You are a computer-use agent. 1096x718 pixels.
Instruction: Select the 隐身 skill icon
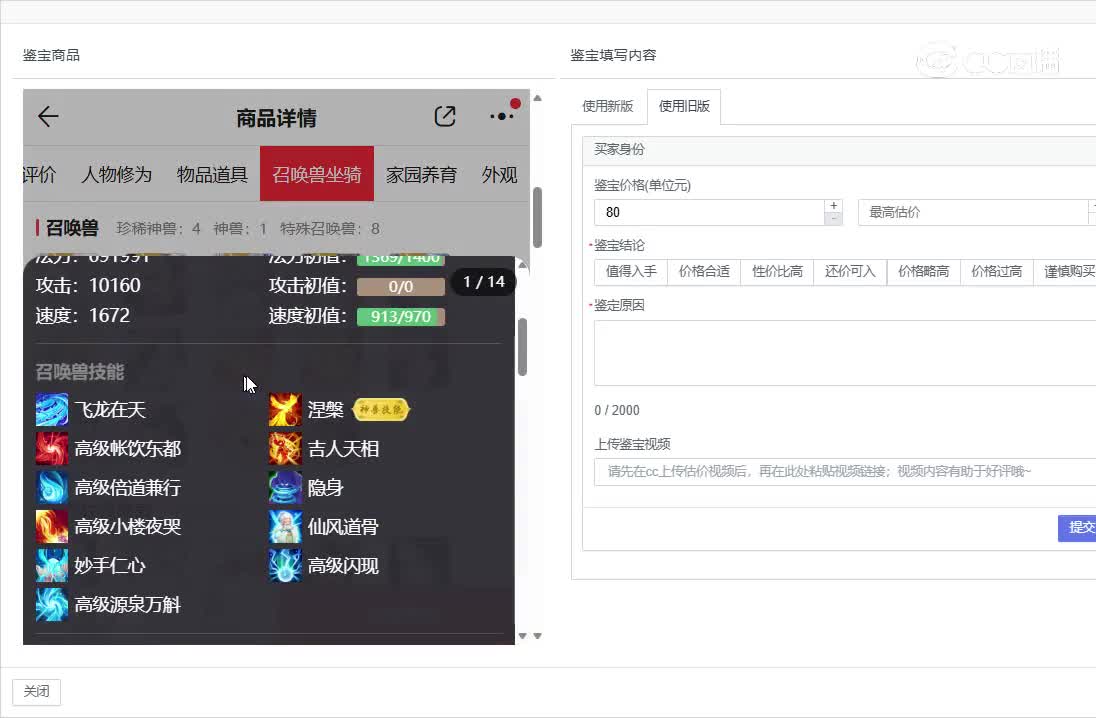285,487
